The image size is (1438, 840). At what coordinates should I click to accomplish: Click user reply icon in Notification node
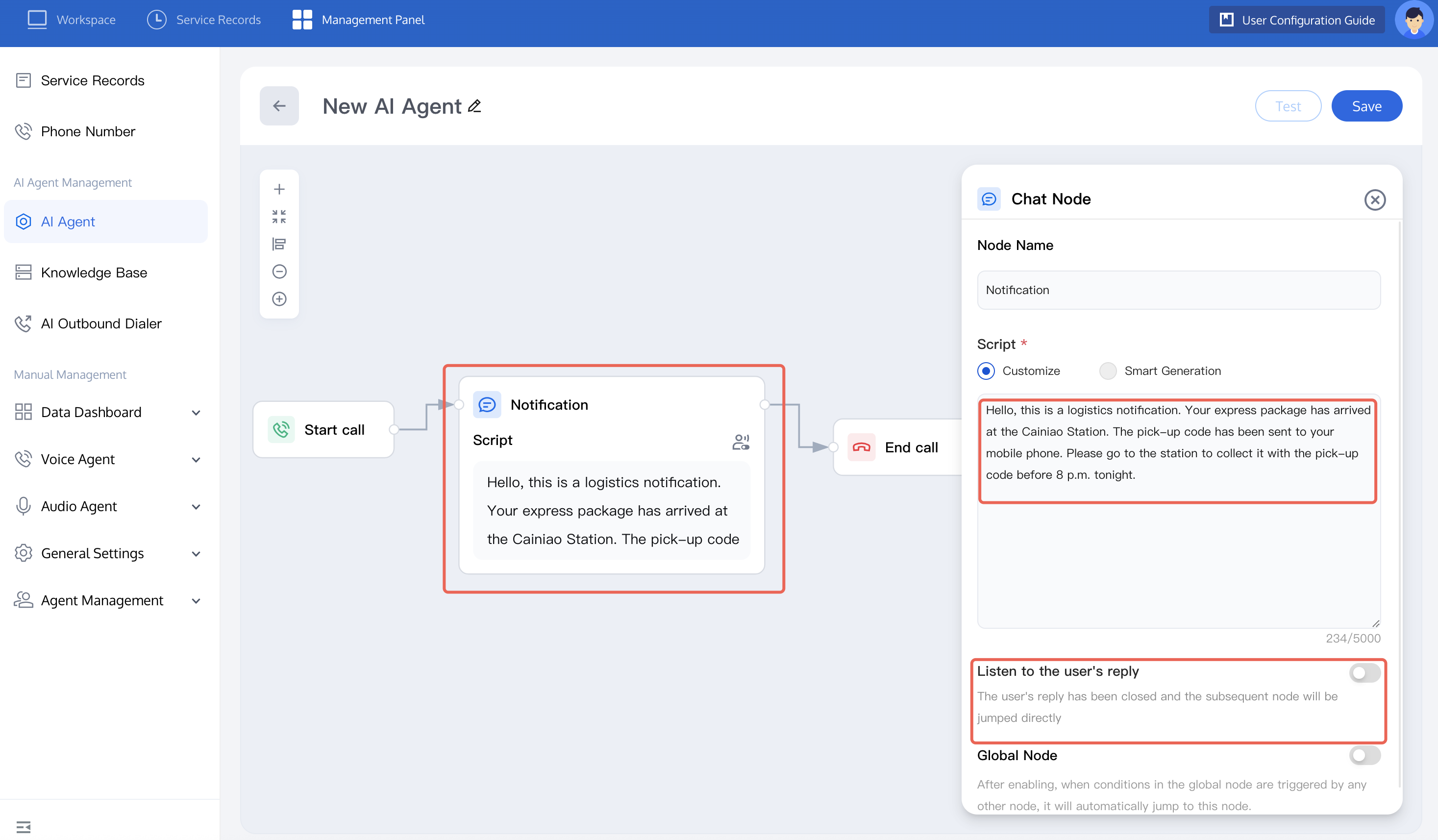click(740, 442)
